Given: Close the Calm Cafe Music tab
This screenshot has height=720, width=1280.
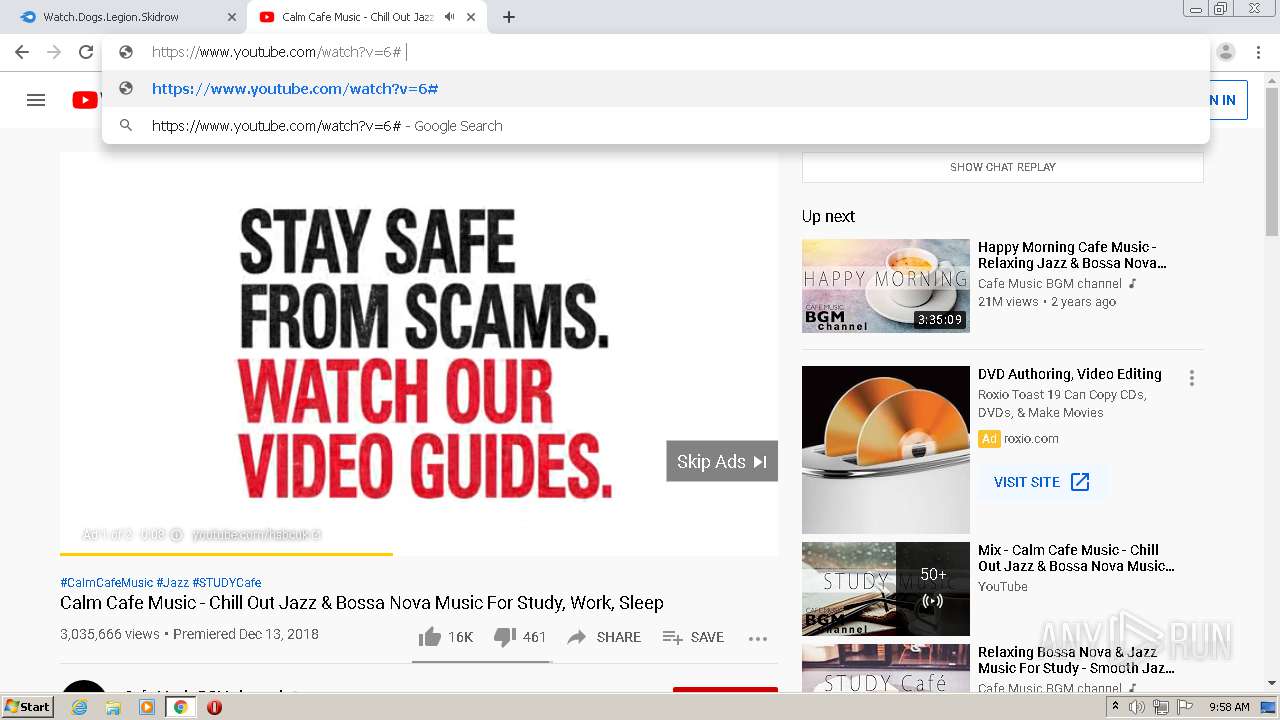Looking at the screenshot, I should point(471,17).
